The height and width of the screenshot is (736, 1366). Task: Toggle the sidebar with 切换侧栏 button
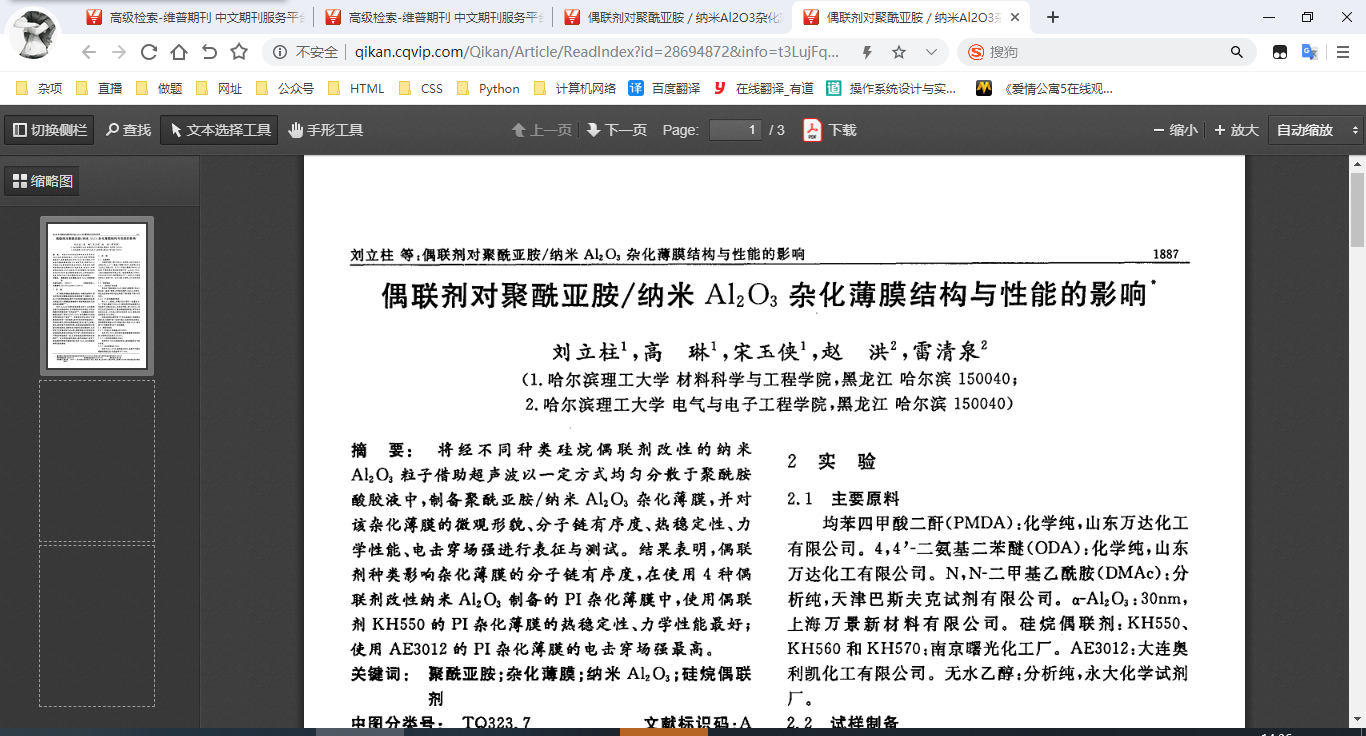tap(49, 130)
